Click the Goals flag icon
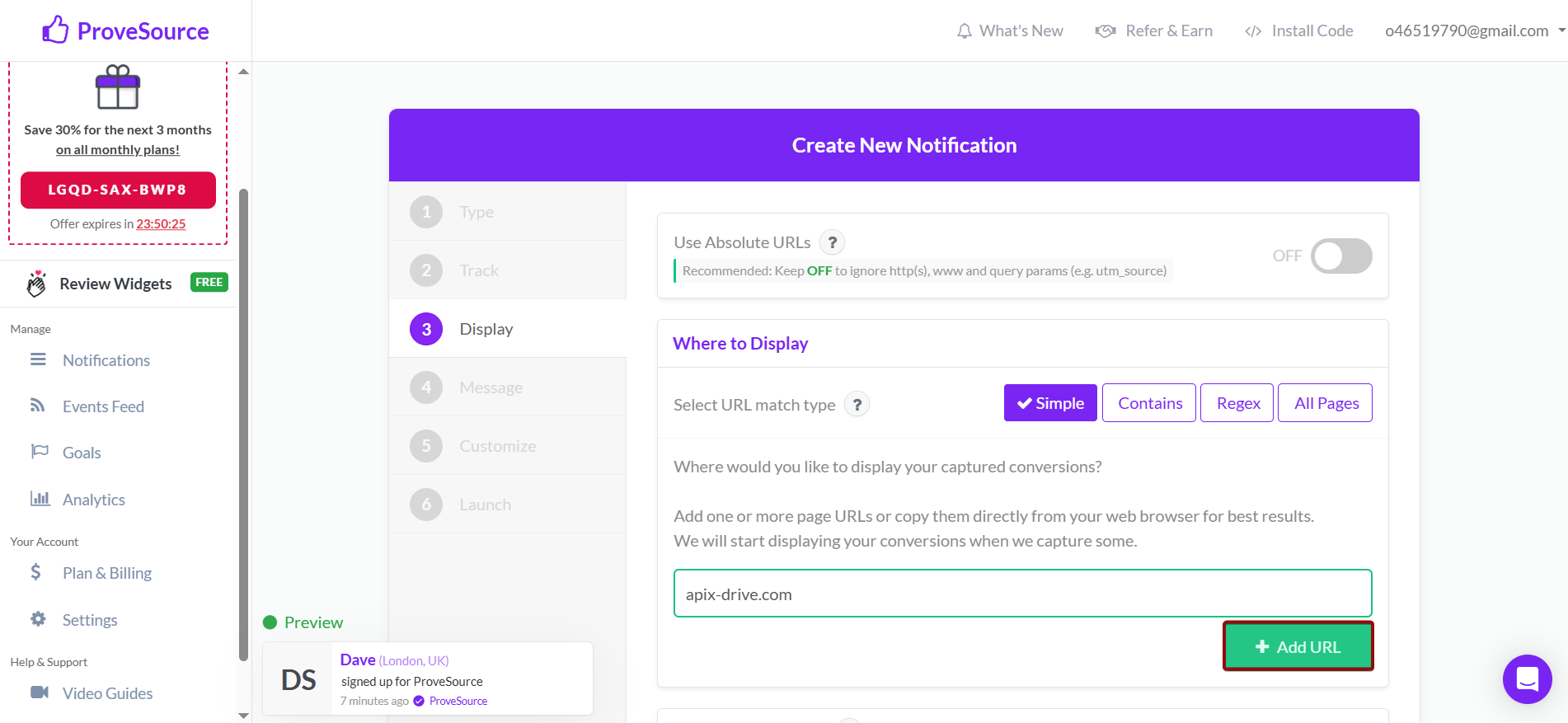This screenshot has width=1568, height=723. [x=40, y=452]
